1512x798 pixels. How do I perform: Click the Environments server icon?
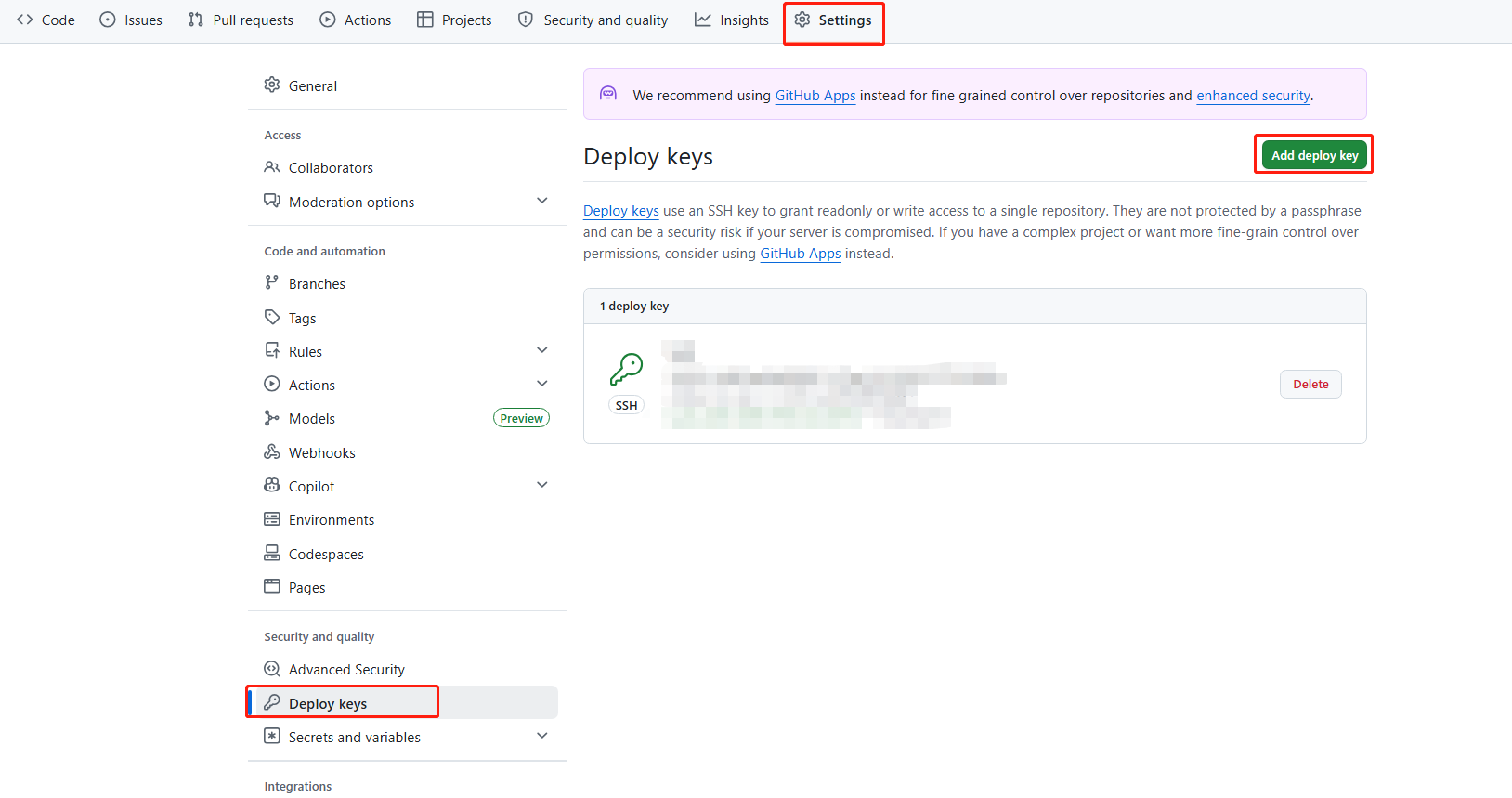coord(271,519)
